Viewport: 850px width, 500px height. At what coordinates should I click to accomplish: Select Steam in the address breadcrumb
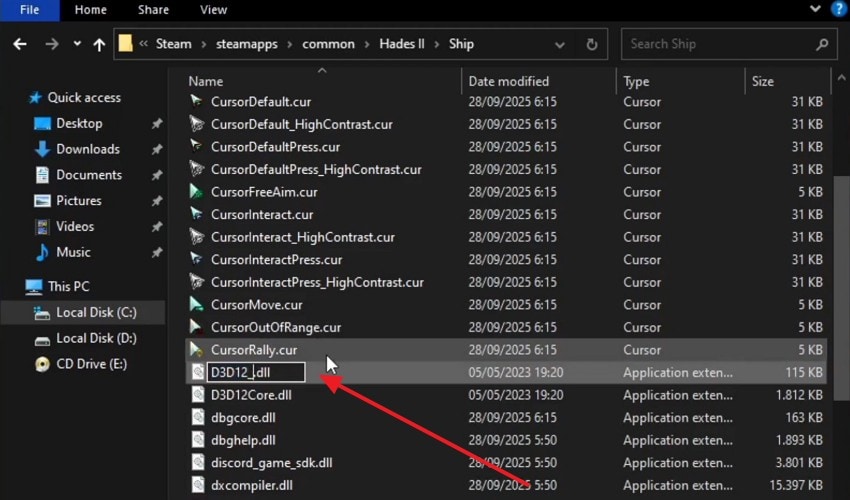pos(173,44)
